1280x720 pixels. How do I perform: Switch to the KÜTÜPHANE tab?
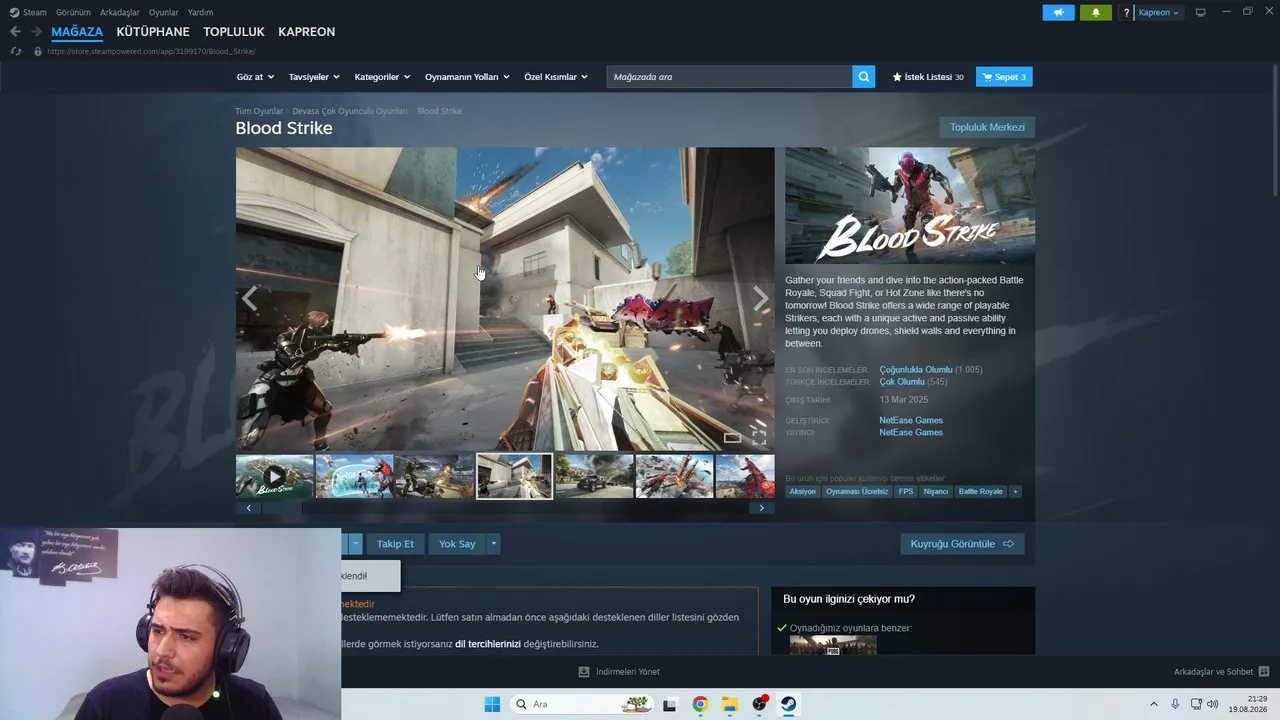click(x=153, y=32)
